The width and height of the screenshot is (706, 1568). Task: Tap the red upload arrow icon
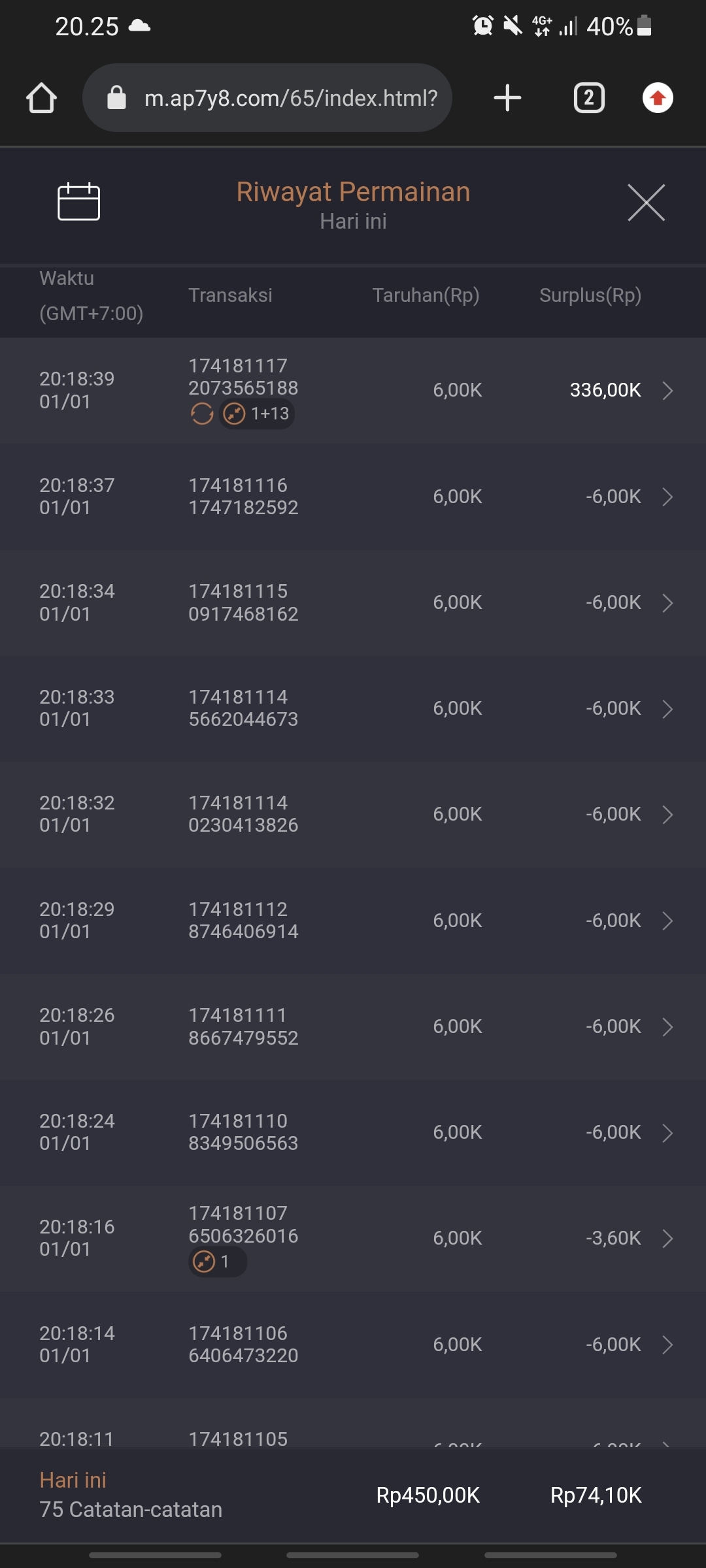[x=658, y=98]
